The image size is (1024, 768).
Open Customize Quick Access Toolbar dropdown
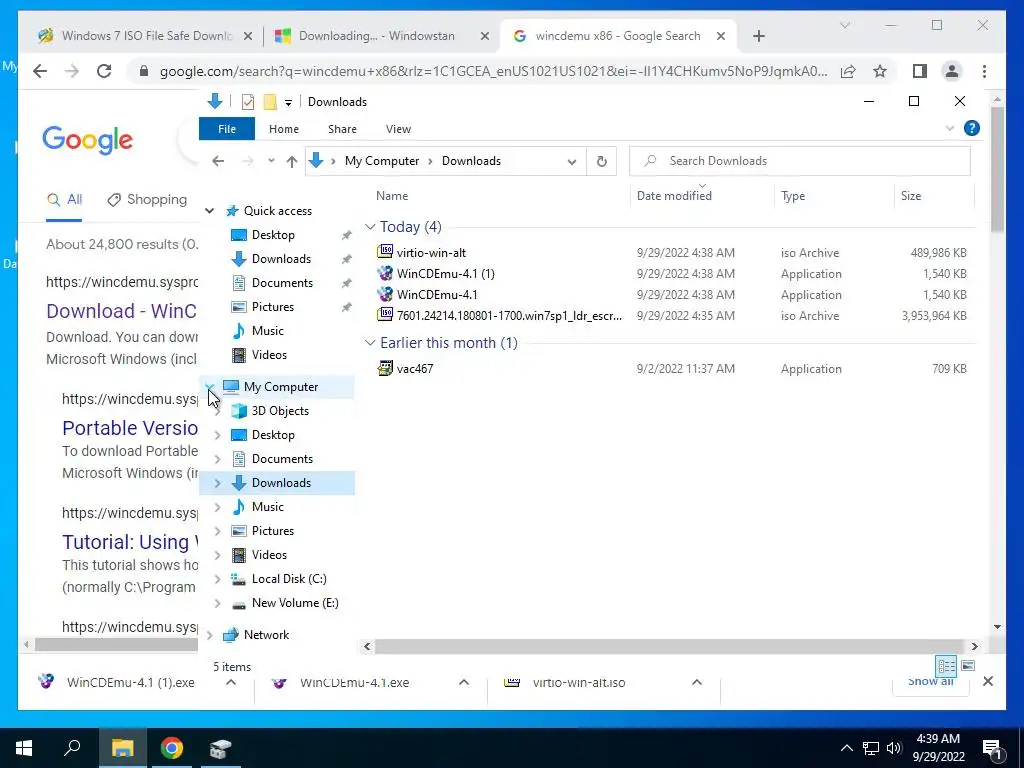[x=288, y=103]
